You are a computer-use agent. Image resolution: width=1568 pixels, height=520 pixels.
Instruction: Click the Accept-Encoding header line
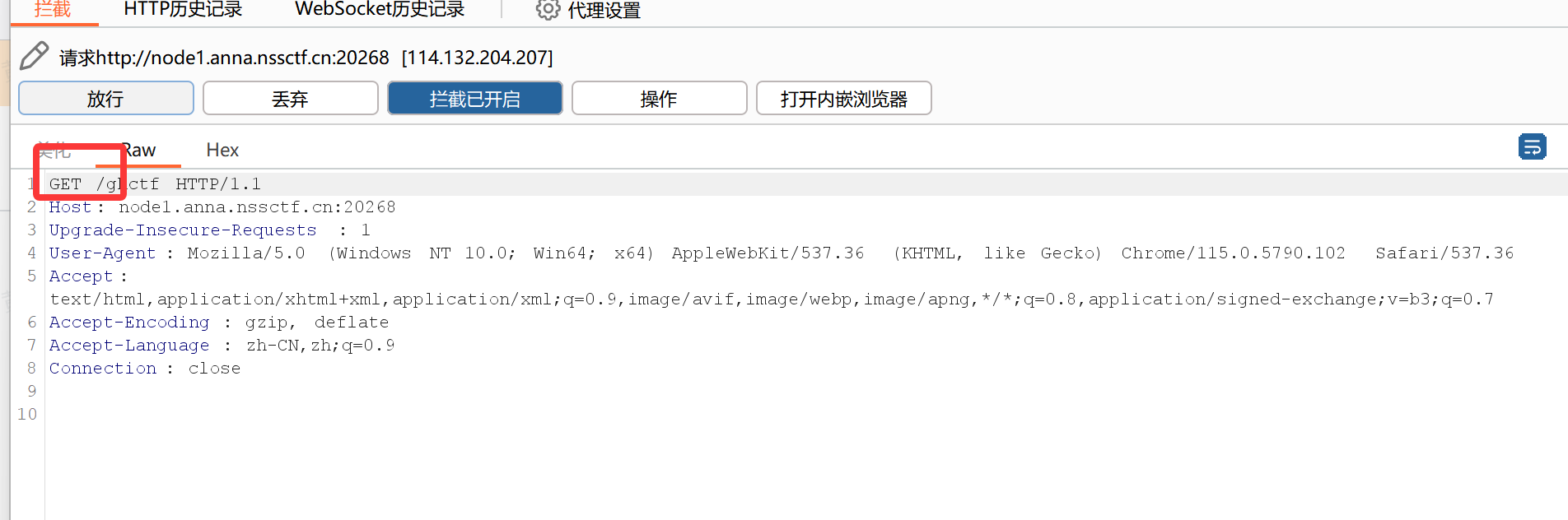[x=218, y=323]
